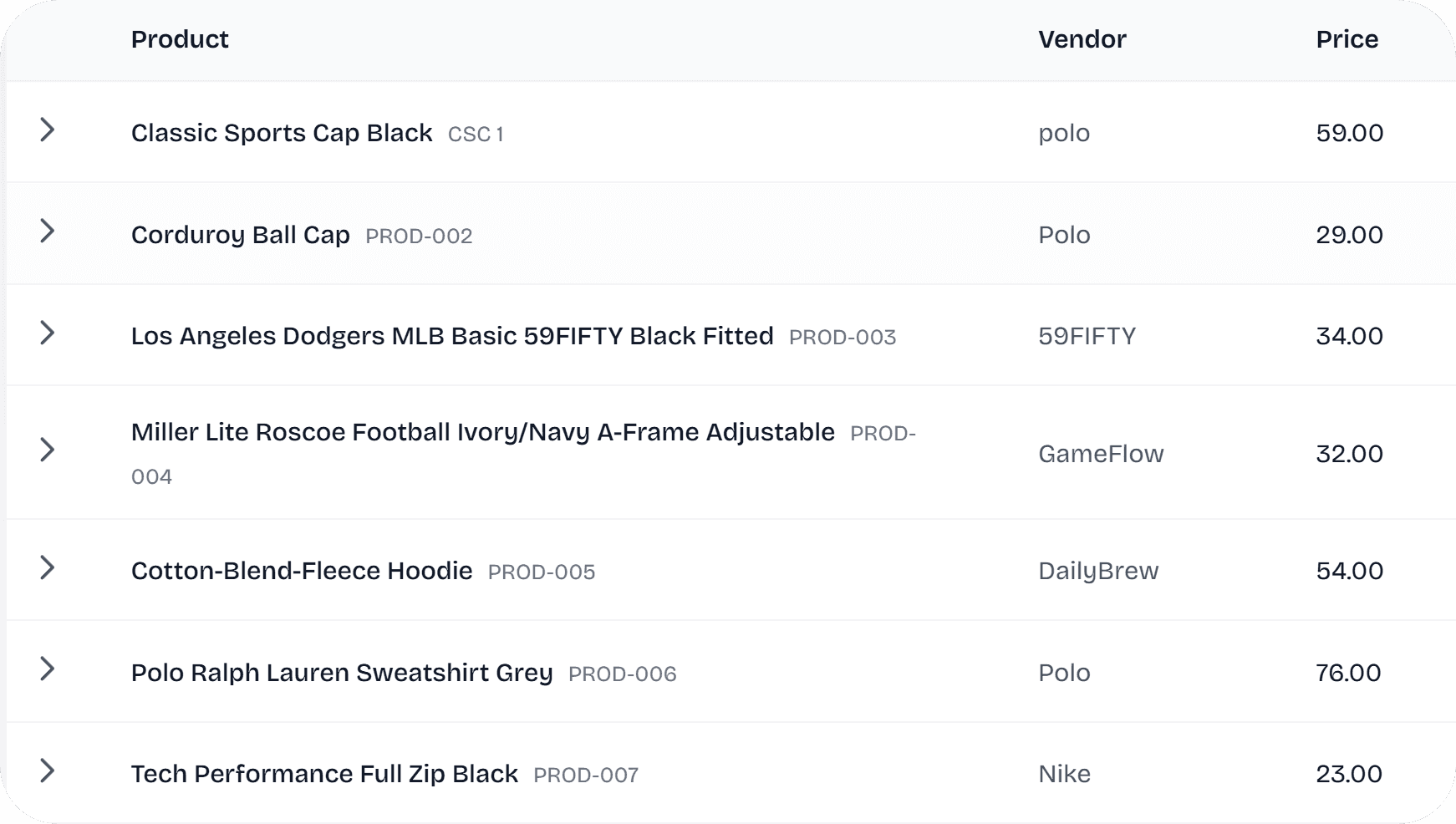Select the Classic Sports Cap Black product name

tap(282, 133)
